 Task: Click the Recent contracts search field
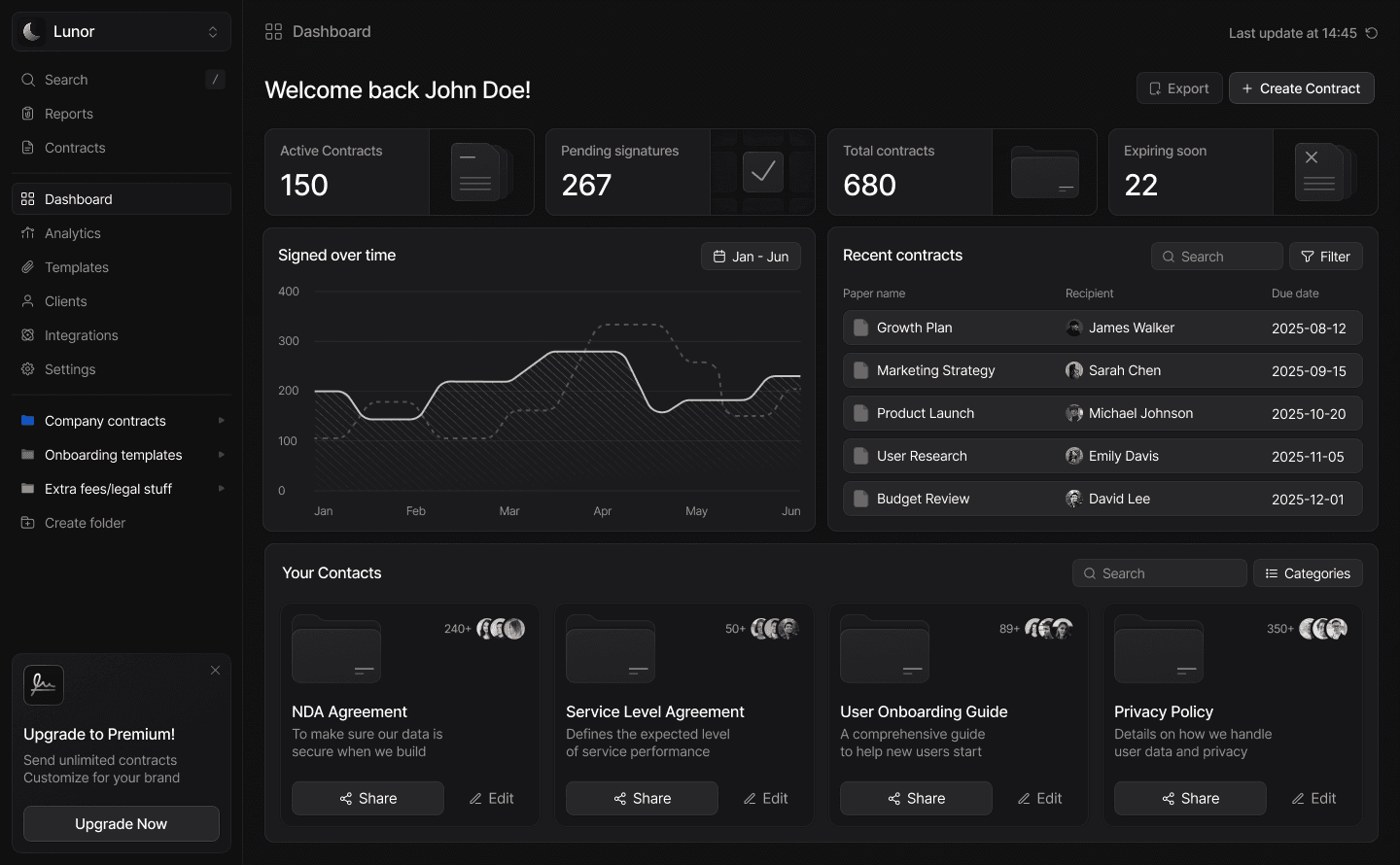coord(1217,257)
